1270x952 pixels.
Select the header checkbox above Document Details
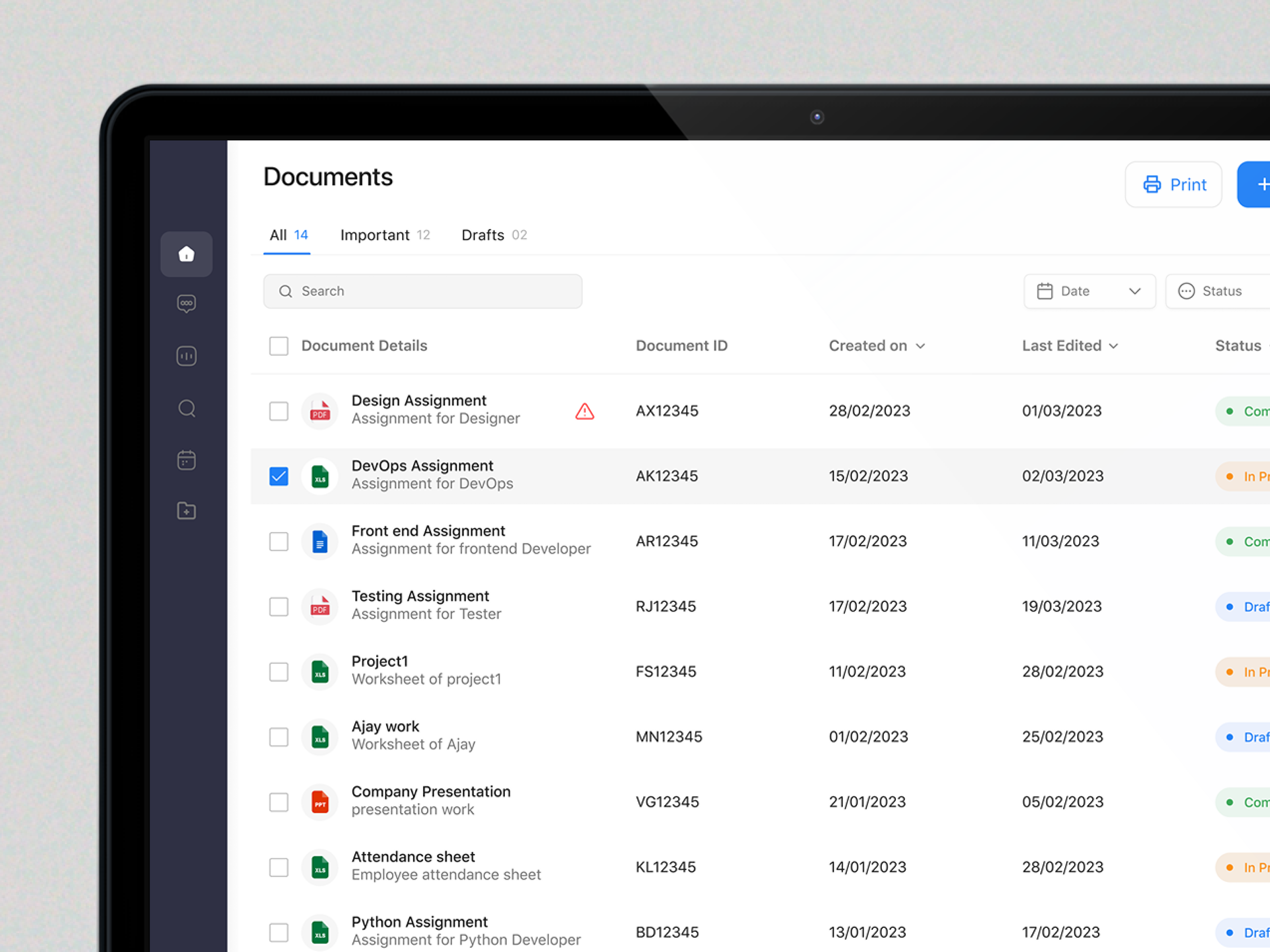click(x=279, y=345)
